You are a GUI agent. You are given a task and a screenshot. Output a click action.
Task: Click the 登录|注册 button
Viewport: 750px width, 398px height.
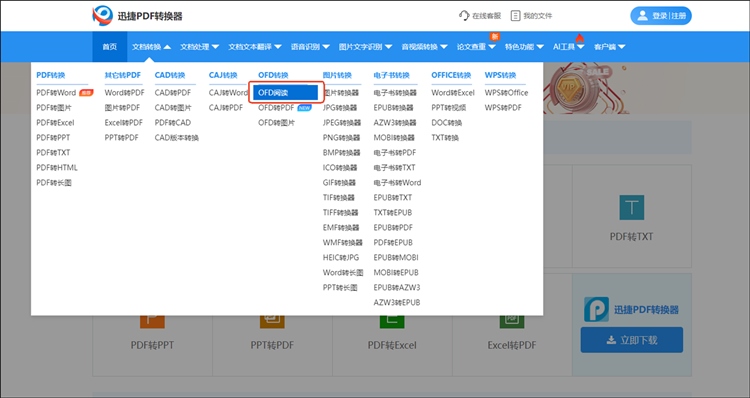coord(661,16)
